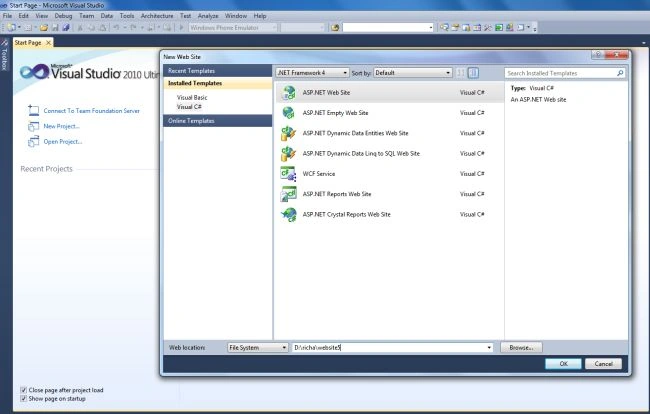650x414 pixels.
Task: Click the Crystal Reports Web Site icon
Action: (x=289, y=214)
